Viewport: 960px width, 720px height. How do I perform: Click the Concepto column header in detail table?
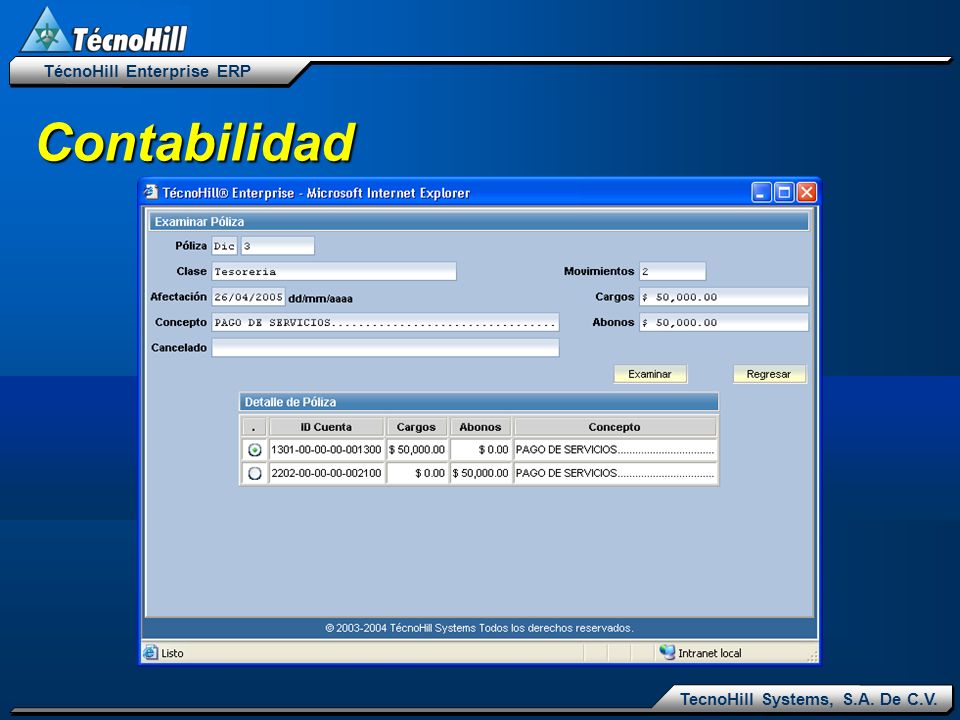[x=615, y=427]
